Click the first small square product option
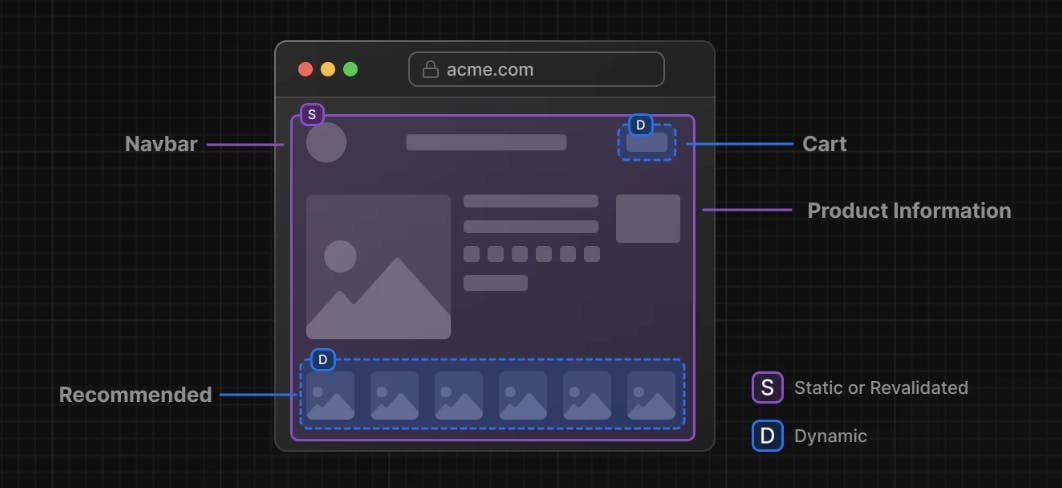 pyautogui.click(x=471, y=254)
